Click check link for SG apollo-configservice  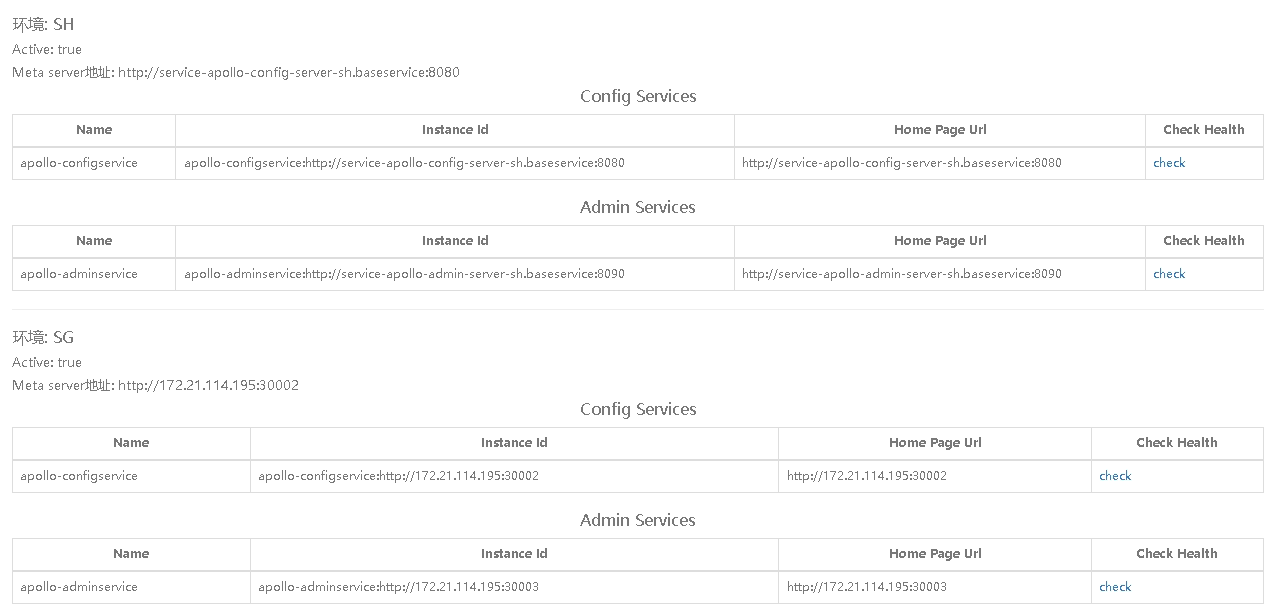tap(1114, 476)
